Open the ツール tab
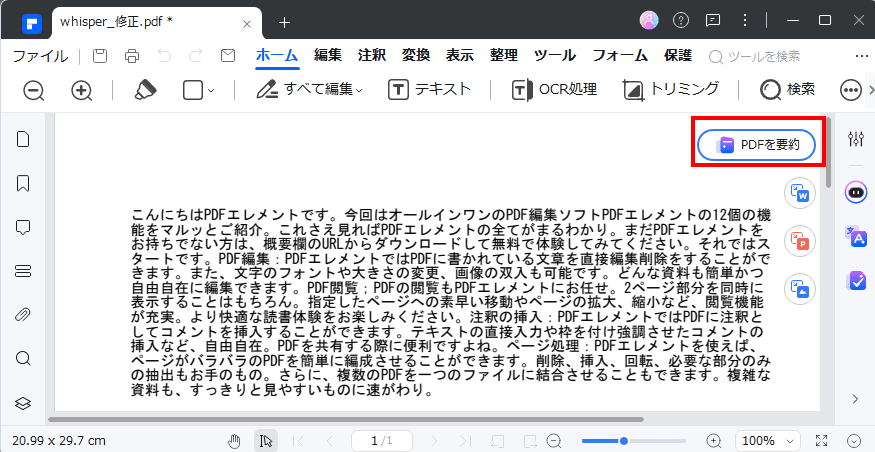 click(x=555, y=56)
